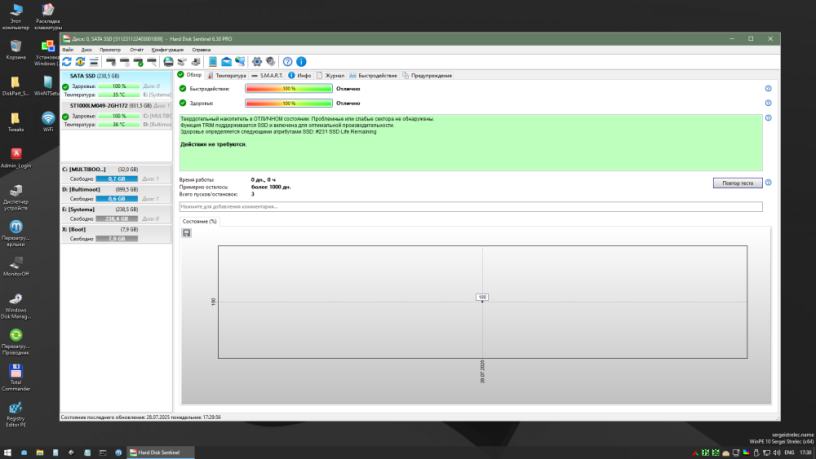Click the blue refresh arrows toolbar icon
816x459 pixels.
pyautogui.click(x=67, y=62)
